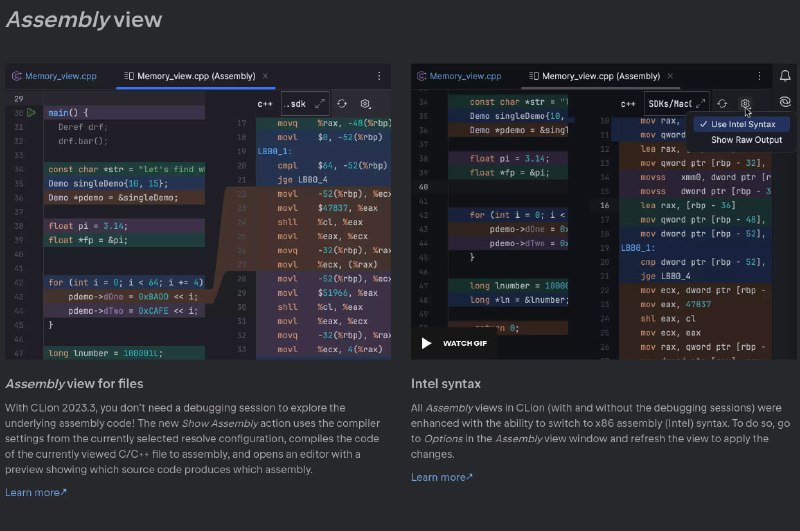Image resolution: width=800 pixels, height=531 pixels.
Task: Click the LBB0_1: label in left assembly
Action: tap(274, 151)
